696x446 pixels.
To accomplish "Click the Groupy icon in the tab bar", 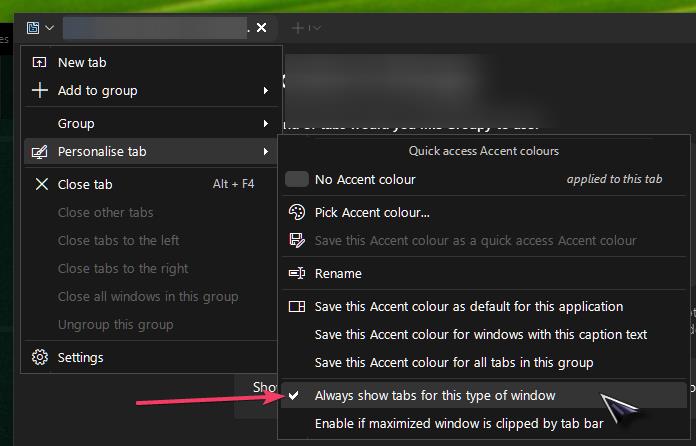I will [34, 28].
